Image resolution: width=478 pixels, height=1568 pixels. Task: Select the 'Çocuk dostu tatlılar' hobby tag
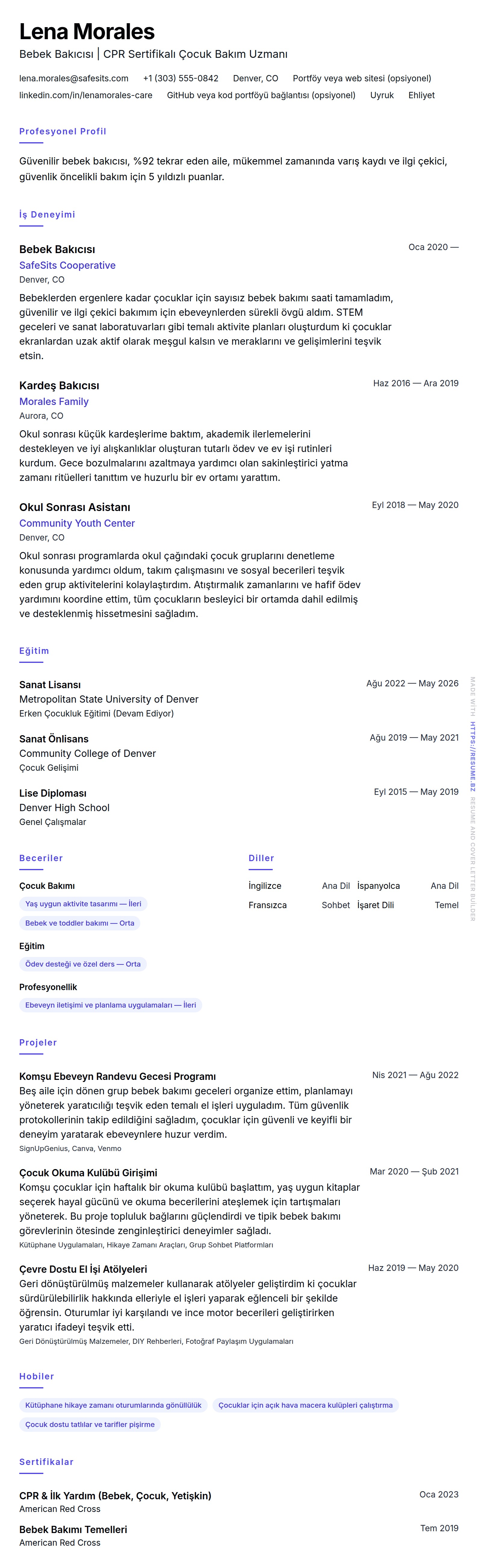pyautogui.click(x=89, y=1425)
